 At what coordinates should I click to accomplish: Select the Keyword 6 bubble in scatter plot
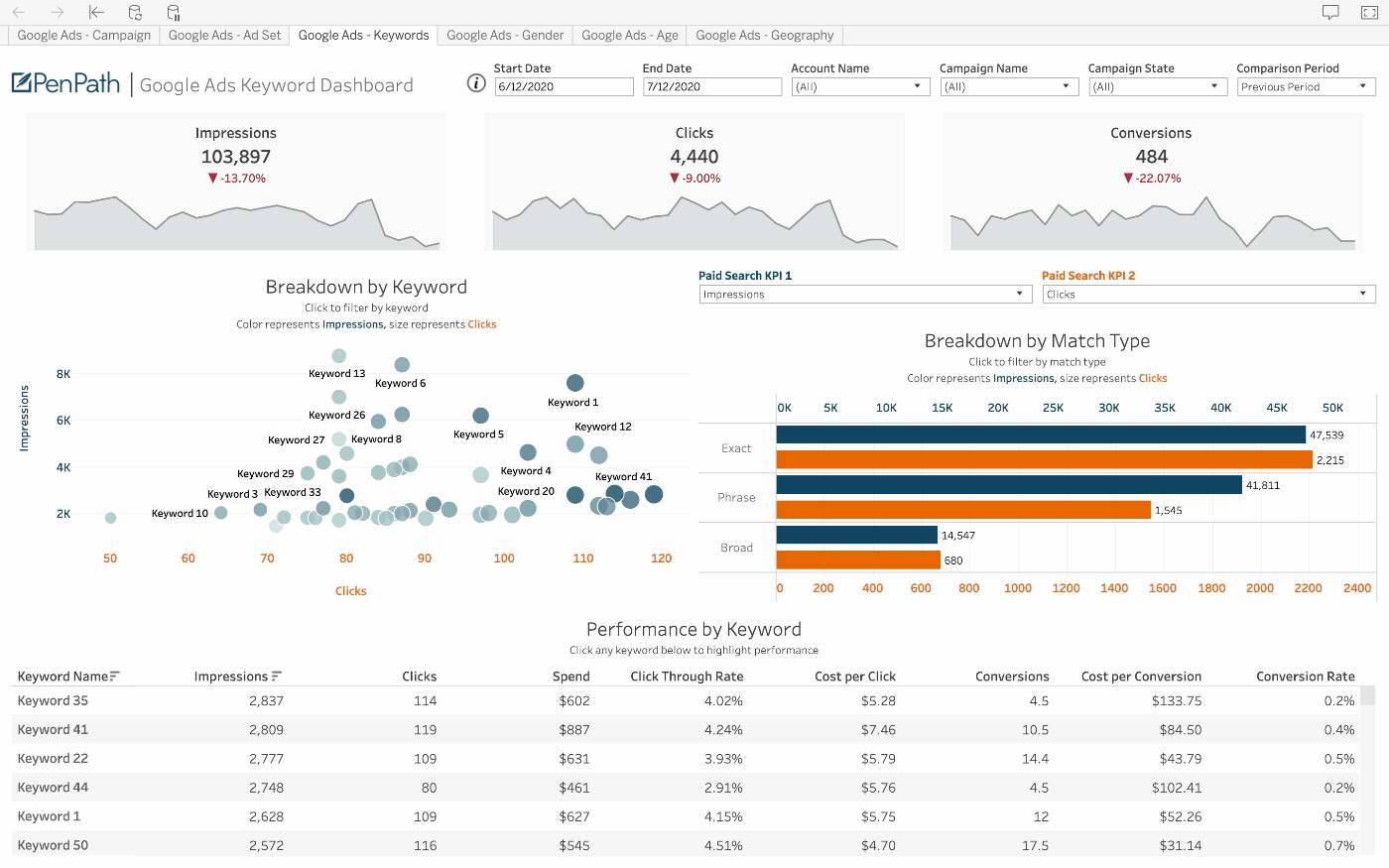402,365
